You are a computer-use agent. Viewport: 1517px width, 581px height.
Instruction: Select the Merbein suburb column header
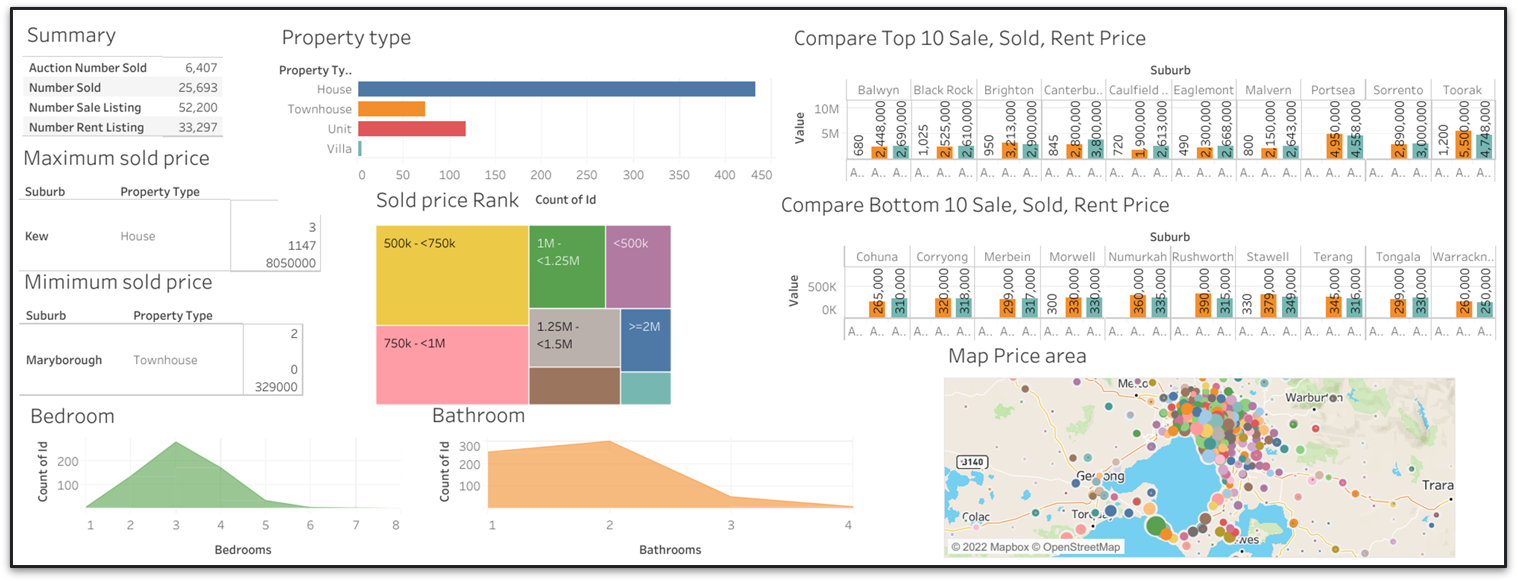pos(1008,257)
